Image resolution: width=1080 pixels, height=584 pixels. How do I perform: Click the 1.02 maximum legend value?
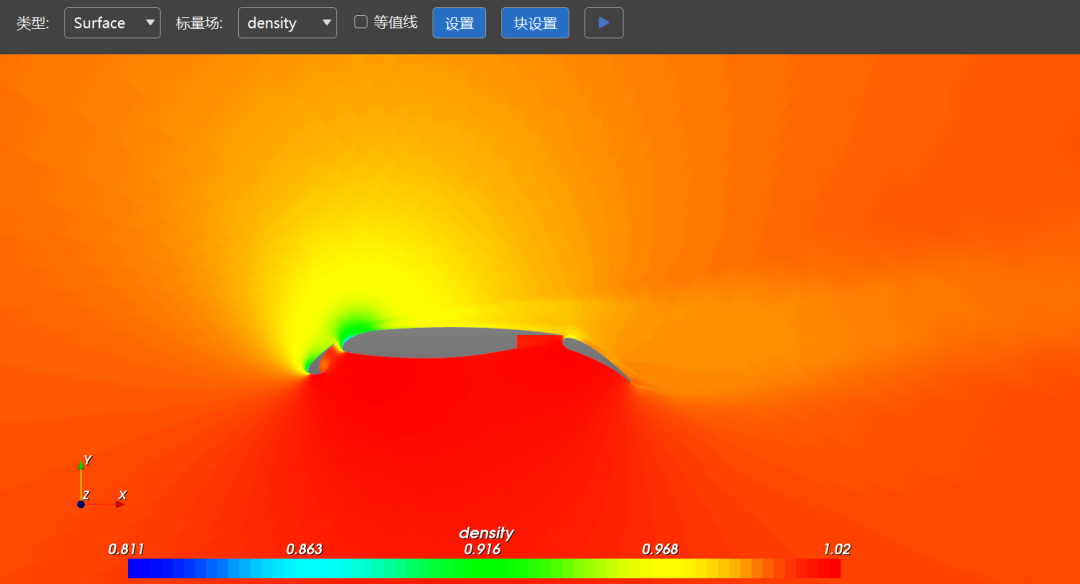point(837,549)
